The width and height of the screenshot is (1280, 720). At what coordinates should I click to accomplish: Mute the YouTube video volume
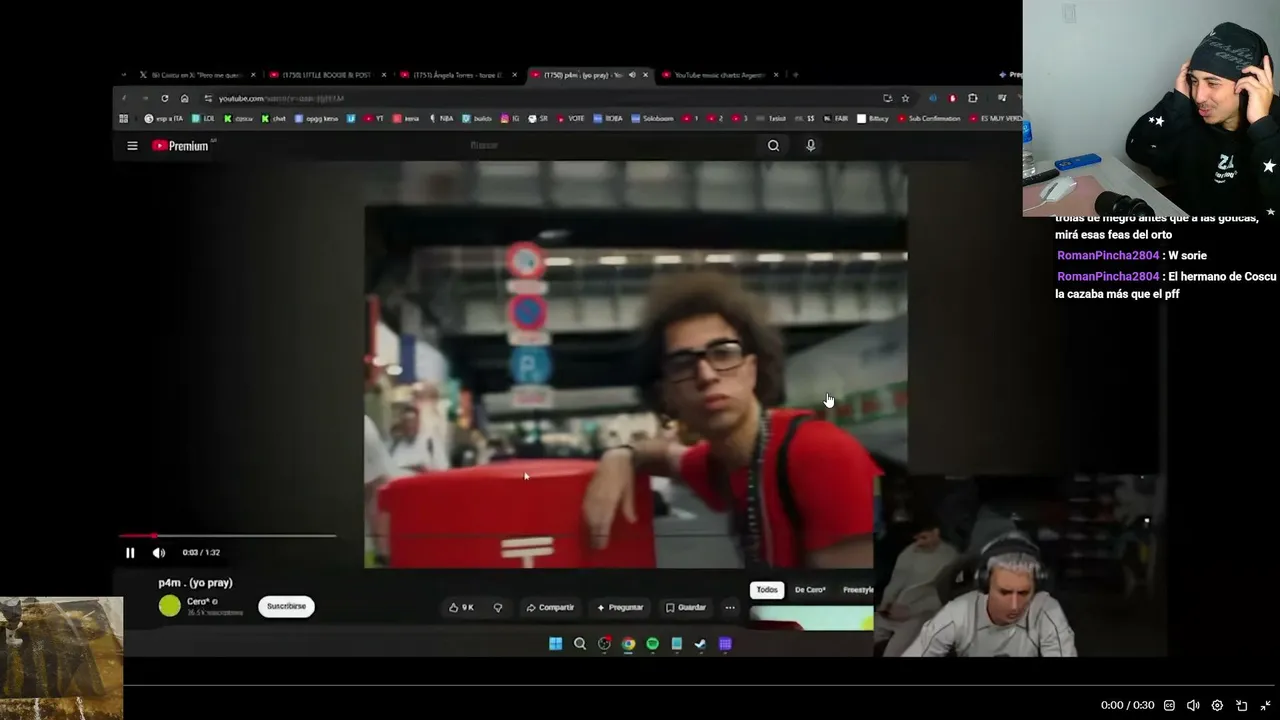pos(158,553)
